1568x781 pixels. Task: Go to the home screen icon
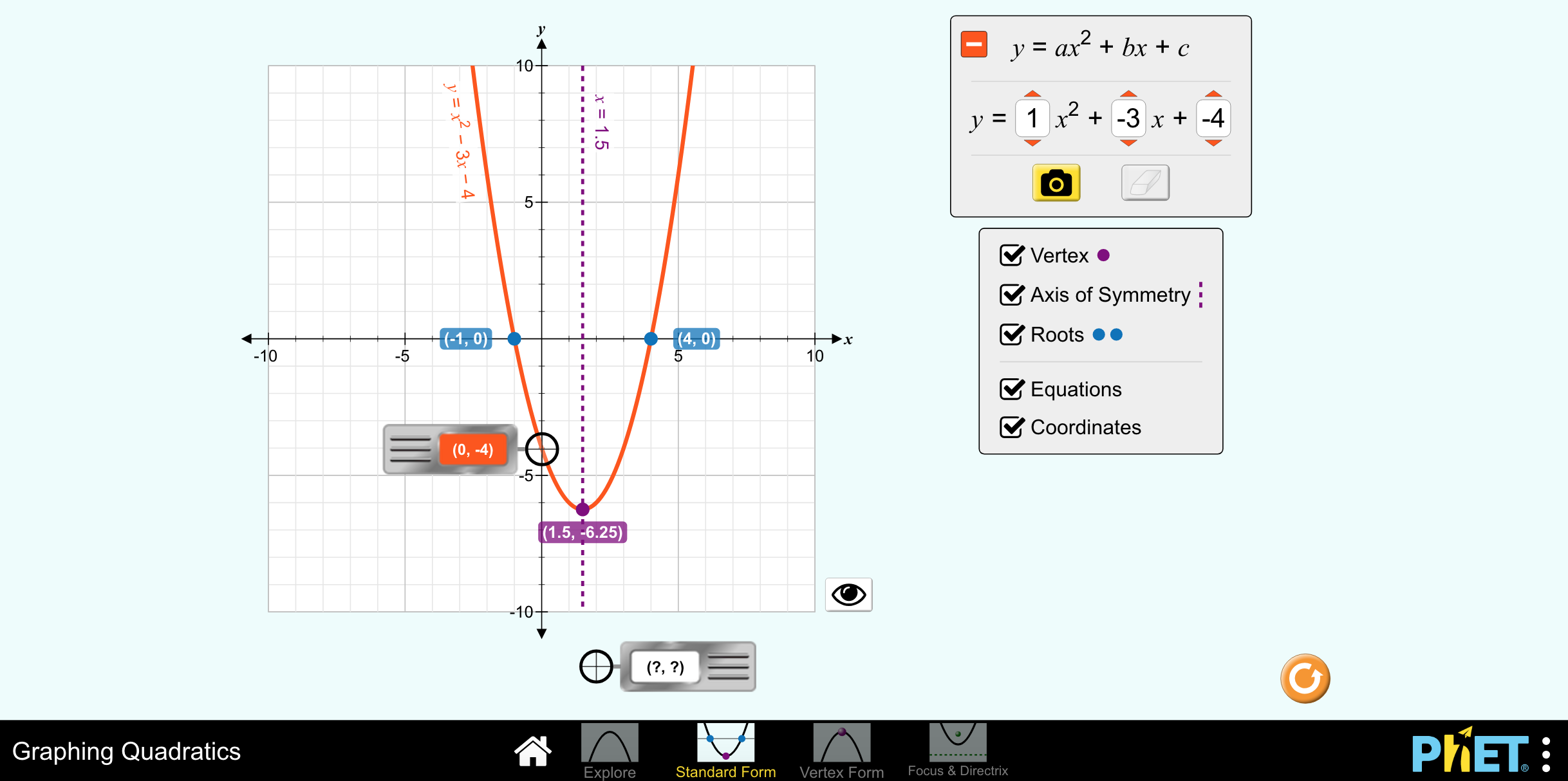click(532, 751)
